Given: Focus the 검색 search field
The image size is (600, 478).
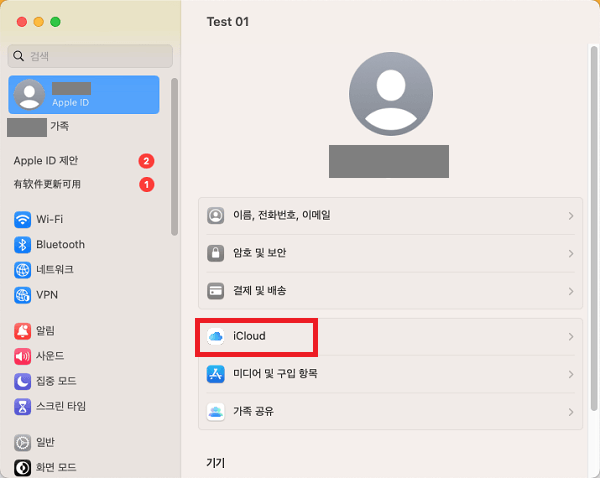Looking at the screenshot, I should coord(90,56).
